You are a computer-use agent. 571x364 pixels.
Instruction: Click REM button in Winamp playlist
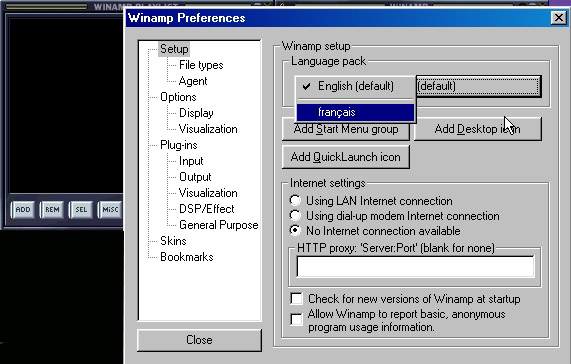tap(52, 210)
